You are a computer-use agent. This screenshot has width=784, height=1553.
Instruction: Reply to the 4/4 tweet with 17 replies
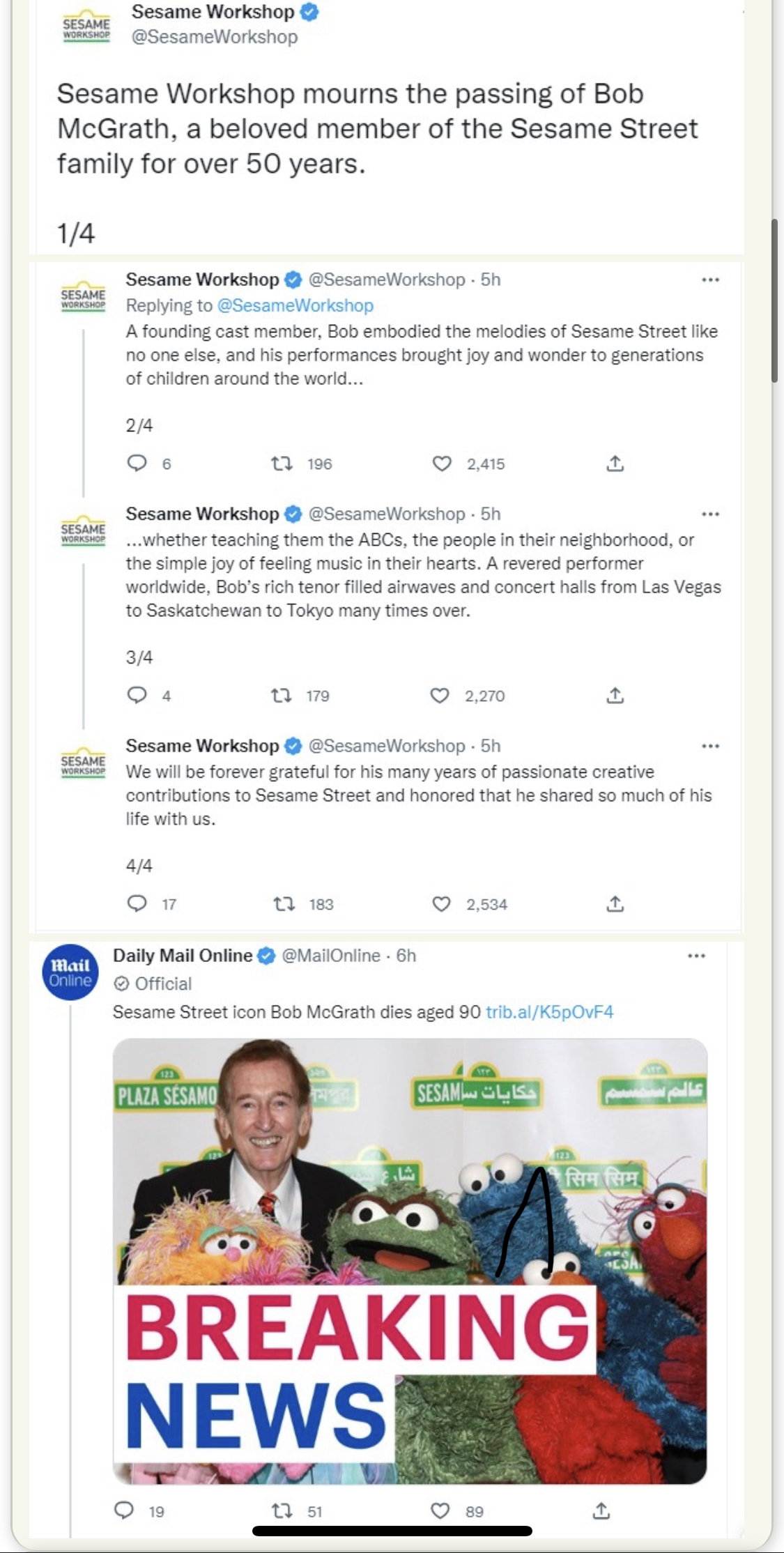137,904
